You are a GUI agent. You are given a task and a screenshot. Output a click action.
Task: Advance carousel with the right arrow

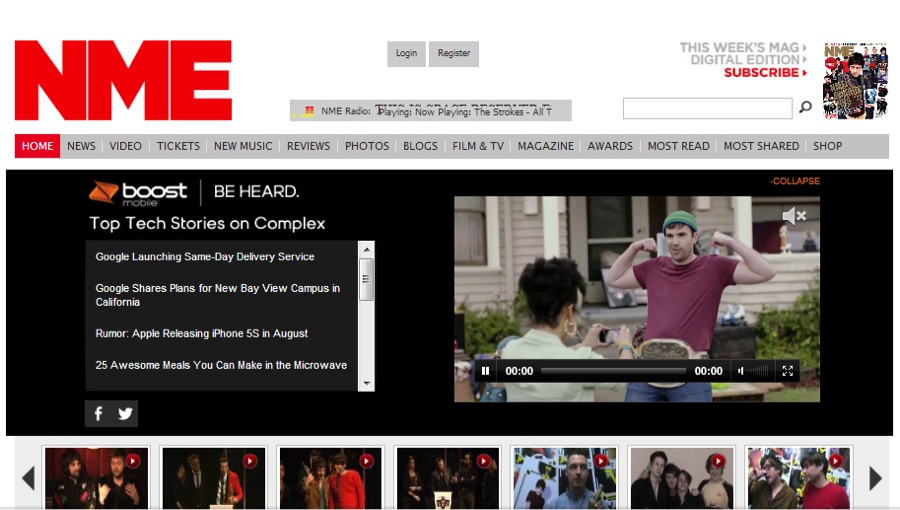click(x=876, y=479)
